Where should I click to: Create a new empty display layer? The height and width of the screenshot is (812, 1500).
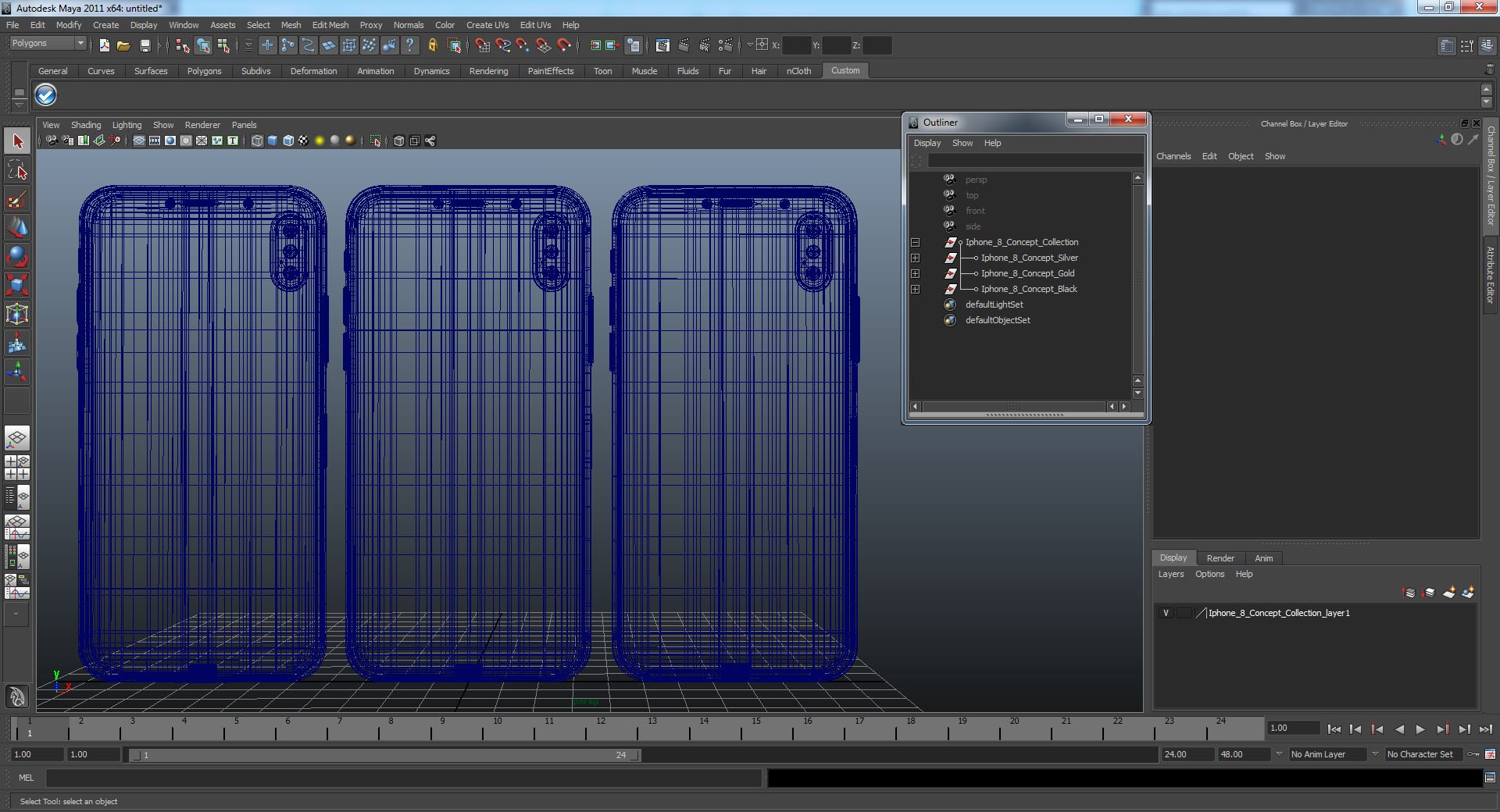click(x=1449, y=593)
